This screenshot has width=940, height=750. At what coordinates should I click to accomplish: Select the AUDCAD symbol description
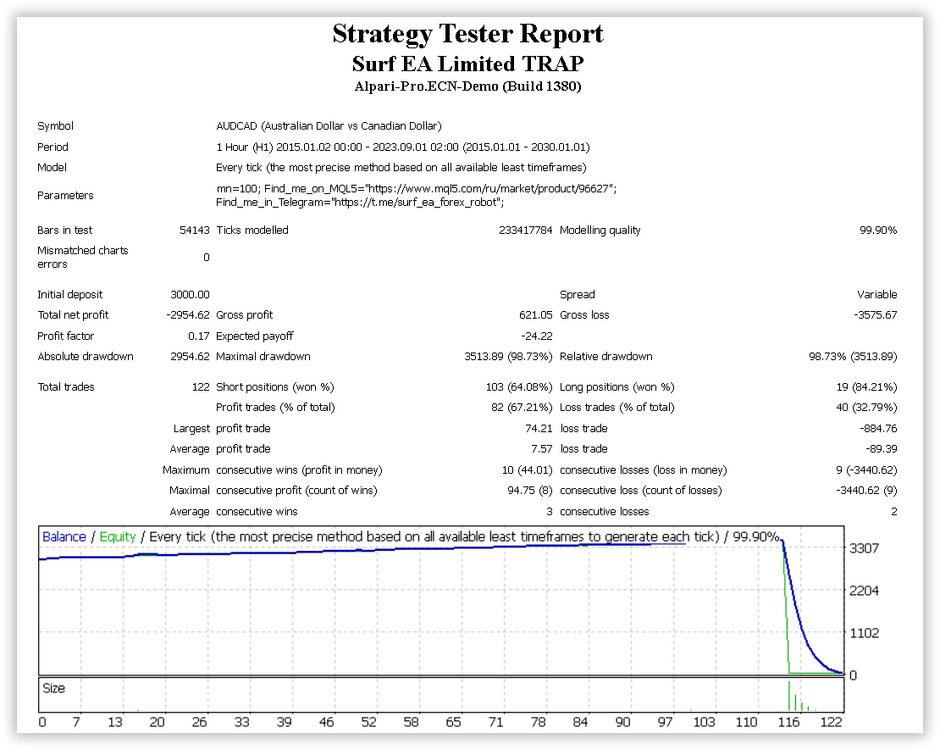329,126
